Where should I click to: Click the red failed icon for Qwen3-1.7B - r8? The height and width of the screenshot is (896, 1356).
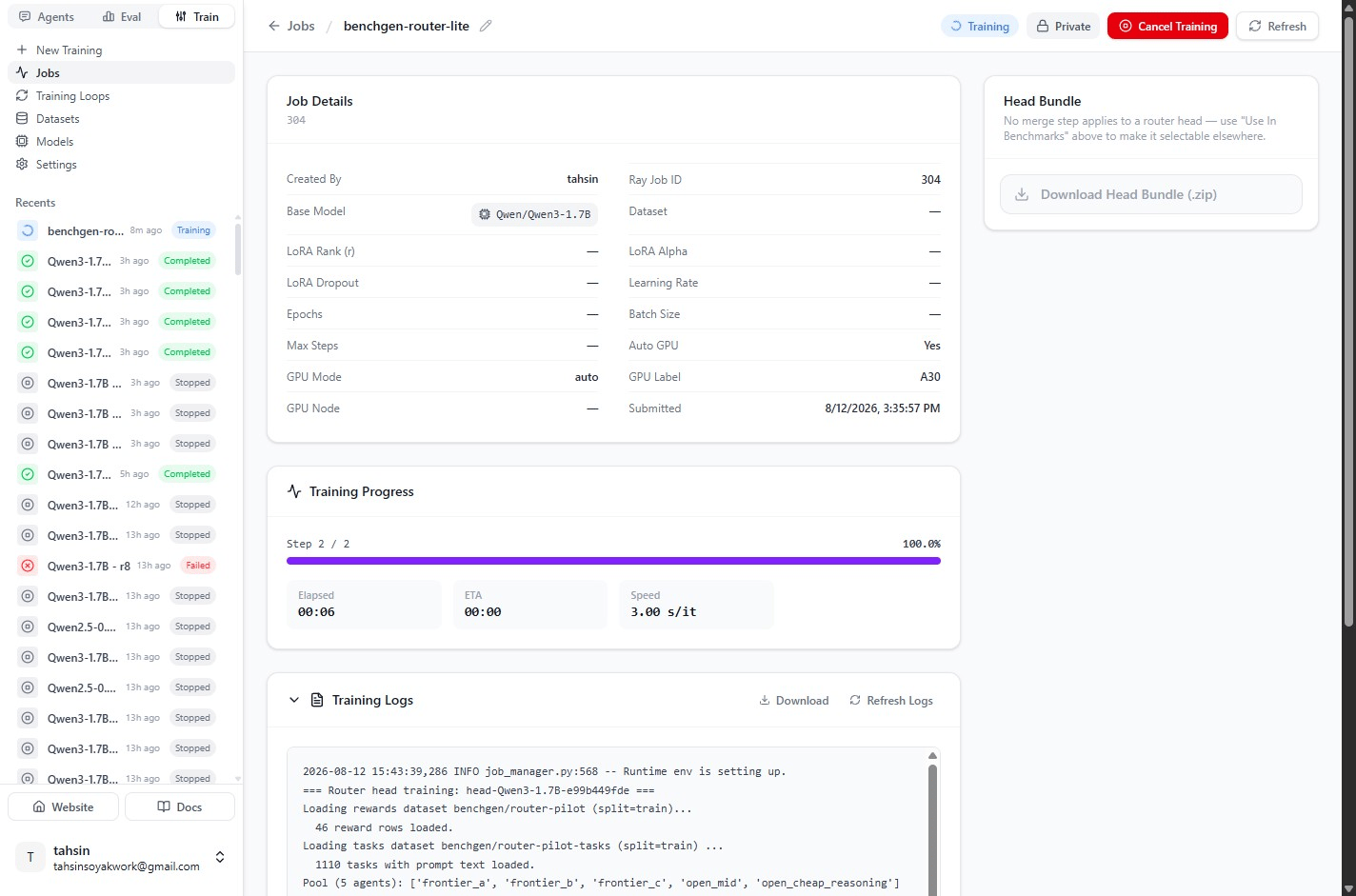(28, 566)
